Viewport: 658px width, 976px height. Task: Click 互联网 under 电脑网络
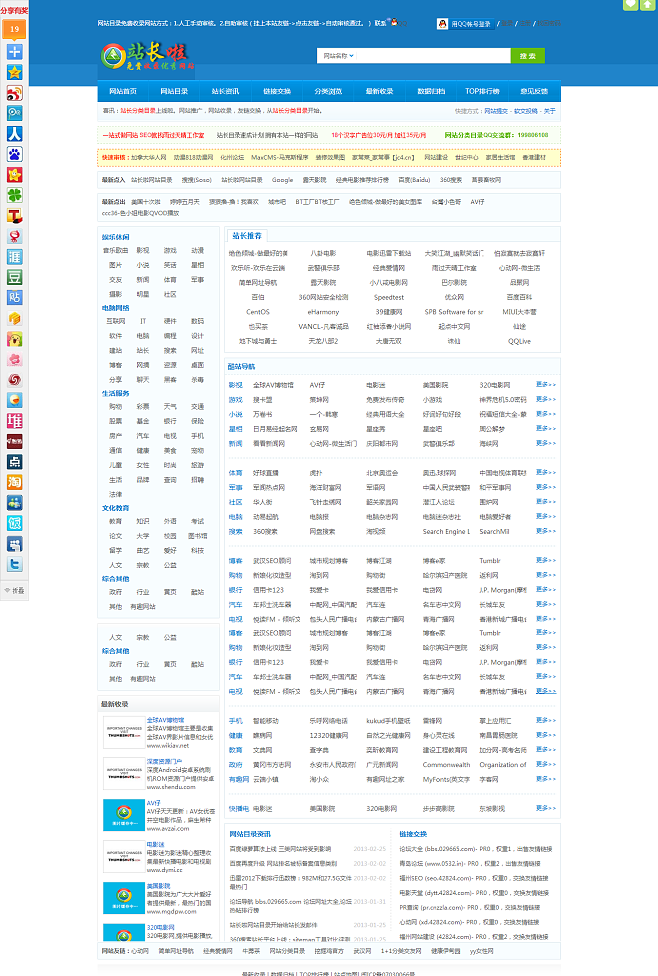[115, 321]
